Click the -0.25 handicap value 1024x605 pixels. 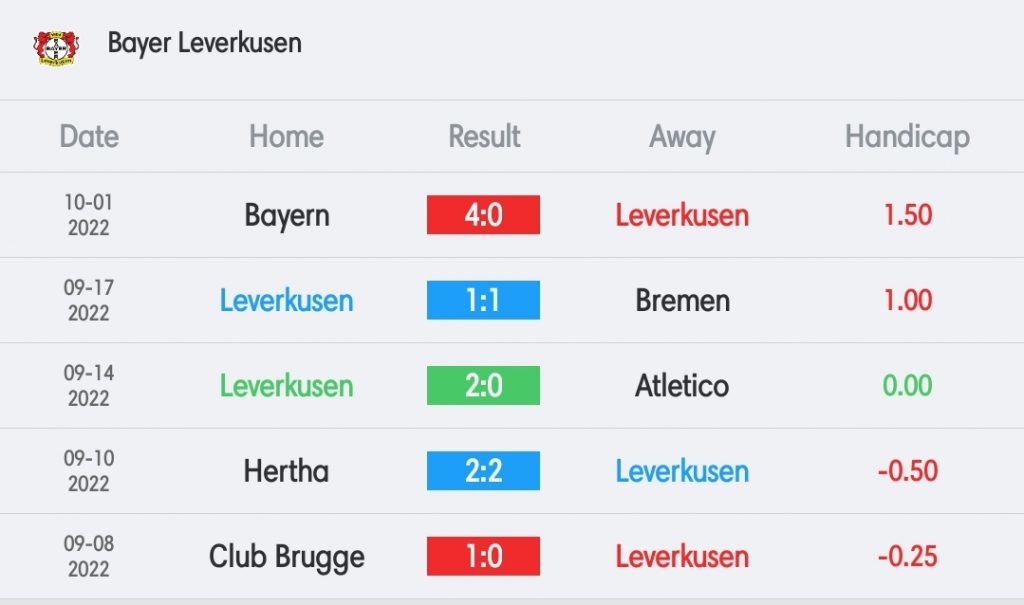[908, 556]
